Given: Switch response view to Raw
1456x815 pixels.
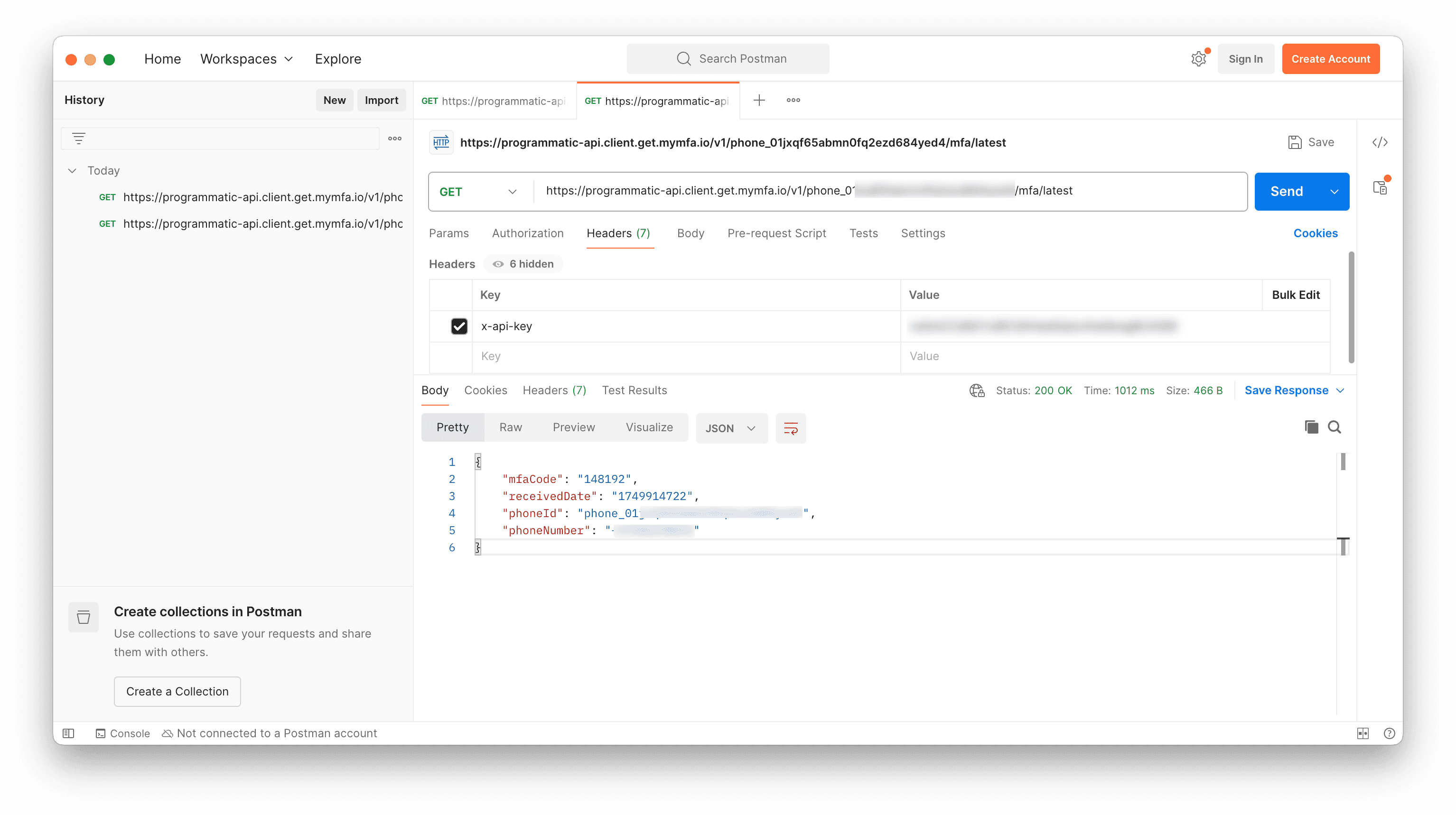Looking at the screenshot, I should click(x=510, y=427).
